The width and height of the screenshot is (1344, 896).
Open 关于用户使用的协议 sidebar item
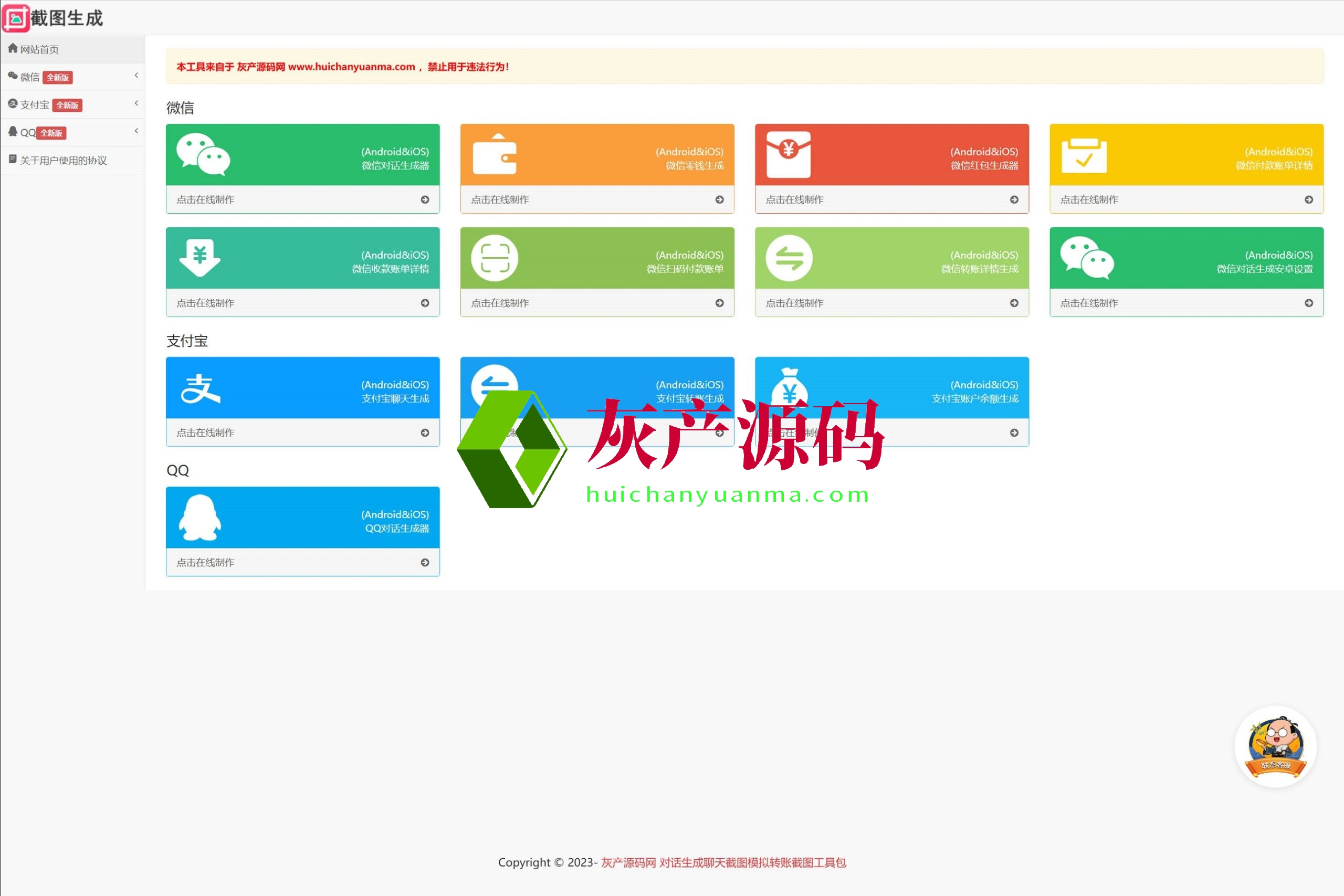coord(63,161)
